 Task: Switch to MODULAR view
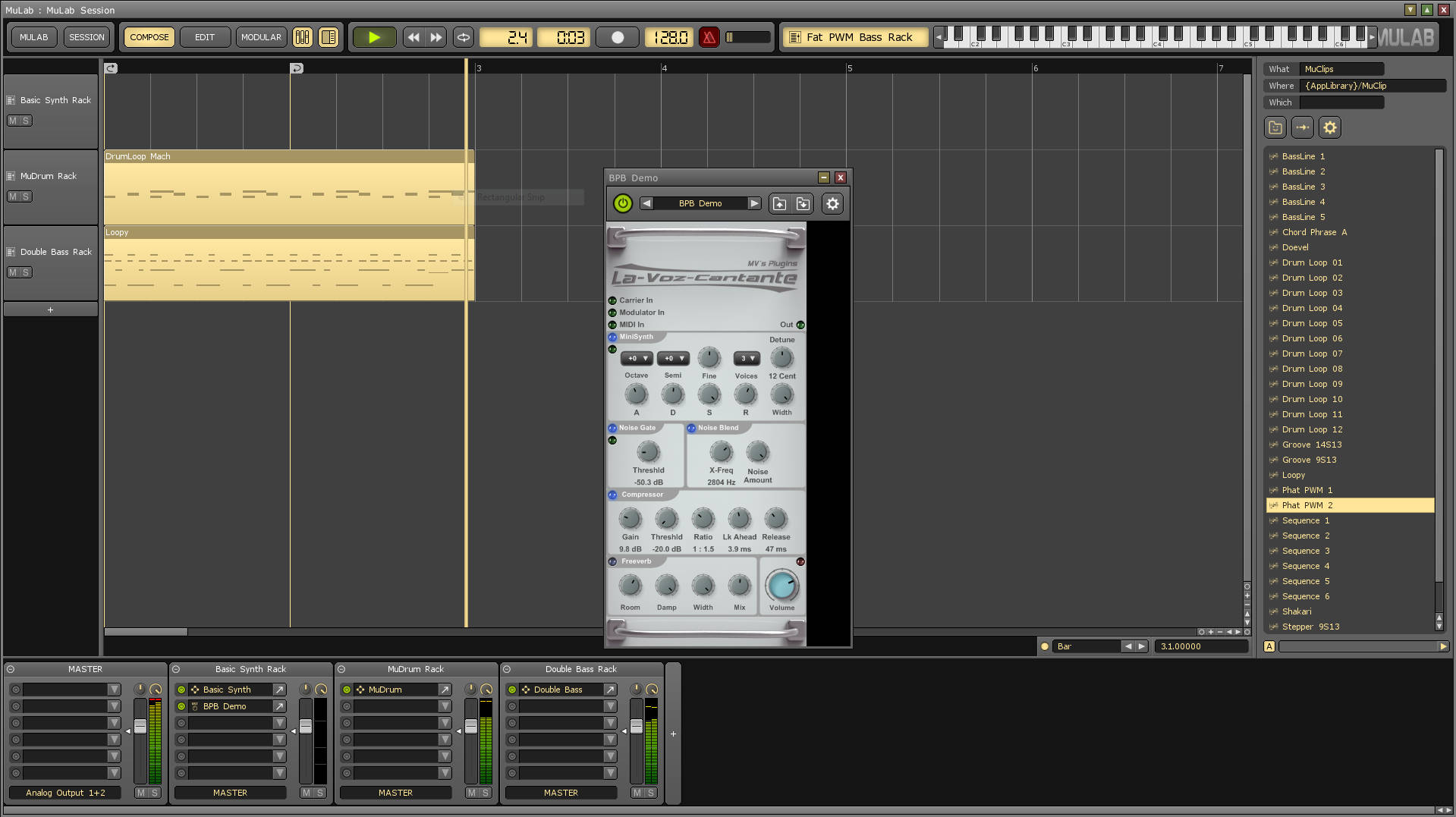[x=261, y=37]
